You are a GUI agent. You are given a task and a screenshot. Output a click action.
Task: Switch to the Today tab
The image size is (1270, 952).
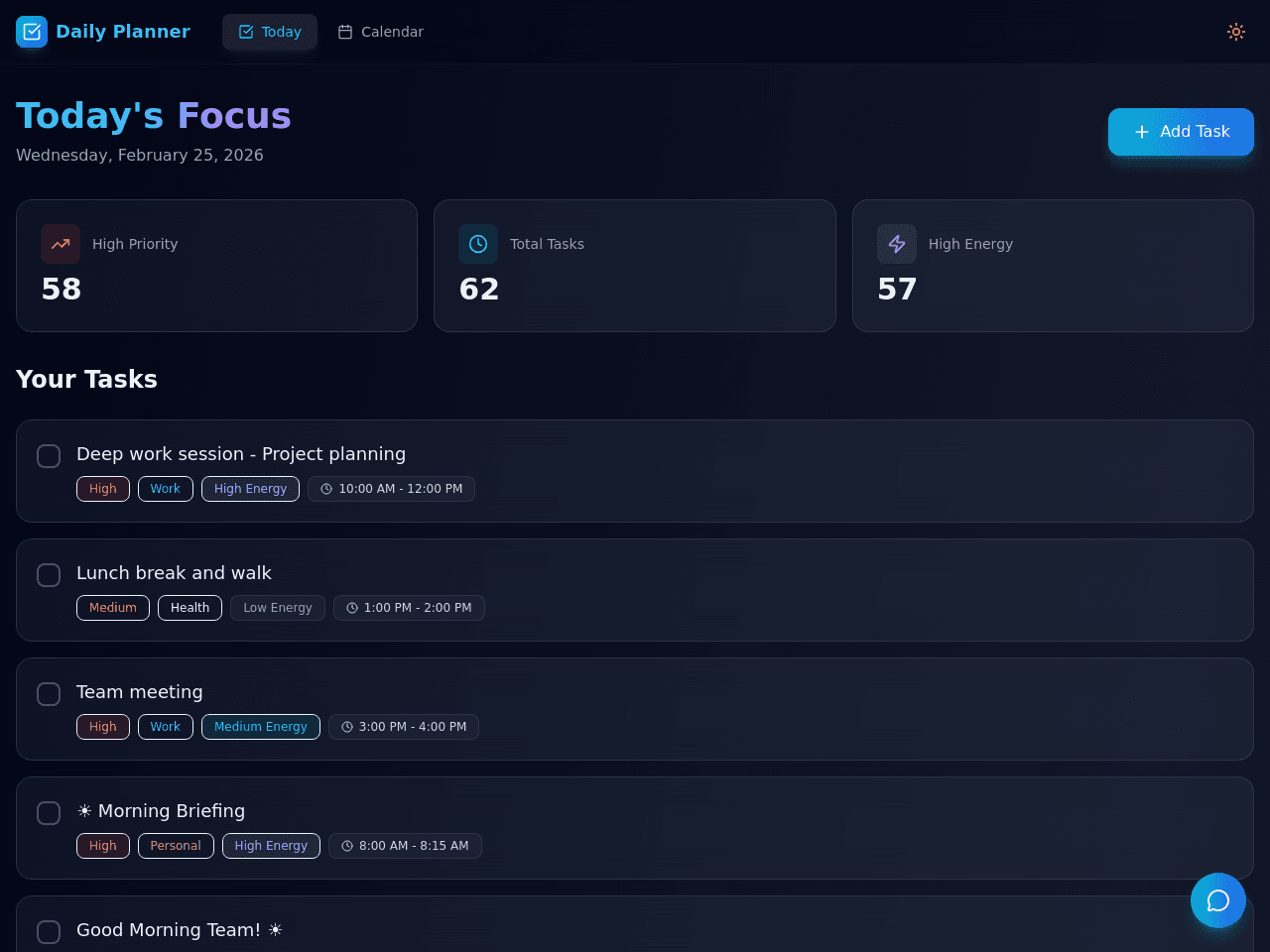(x=270, y=32)
